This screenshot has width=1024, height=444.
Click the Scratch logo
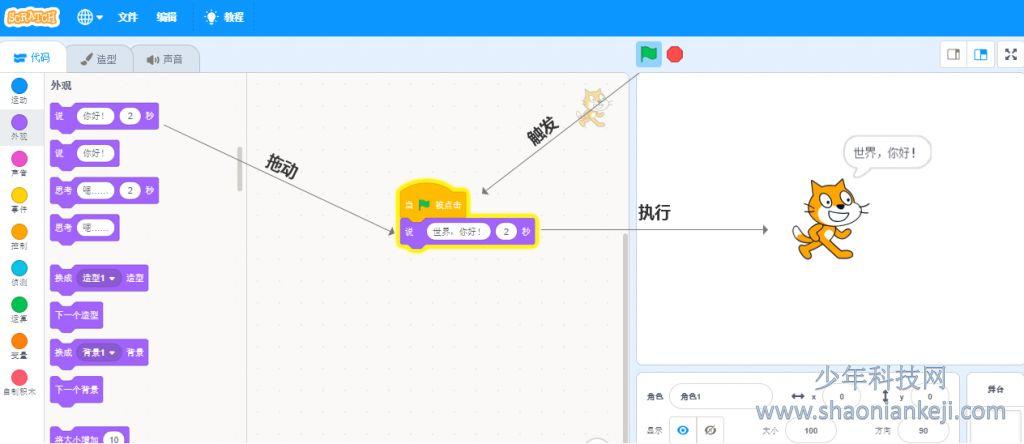coord(32,17)
